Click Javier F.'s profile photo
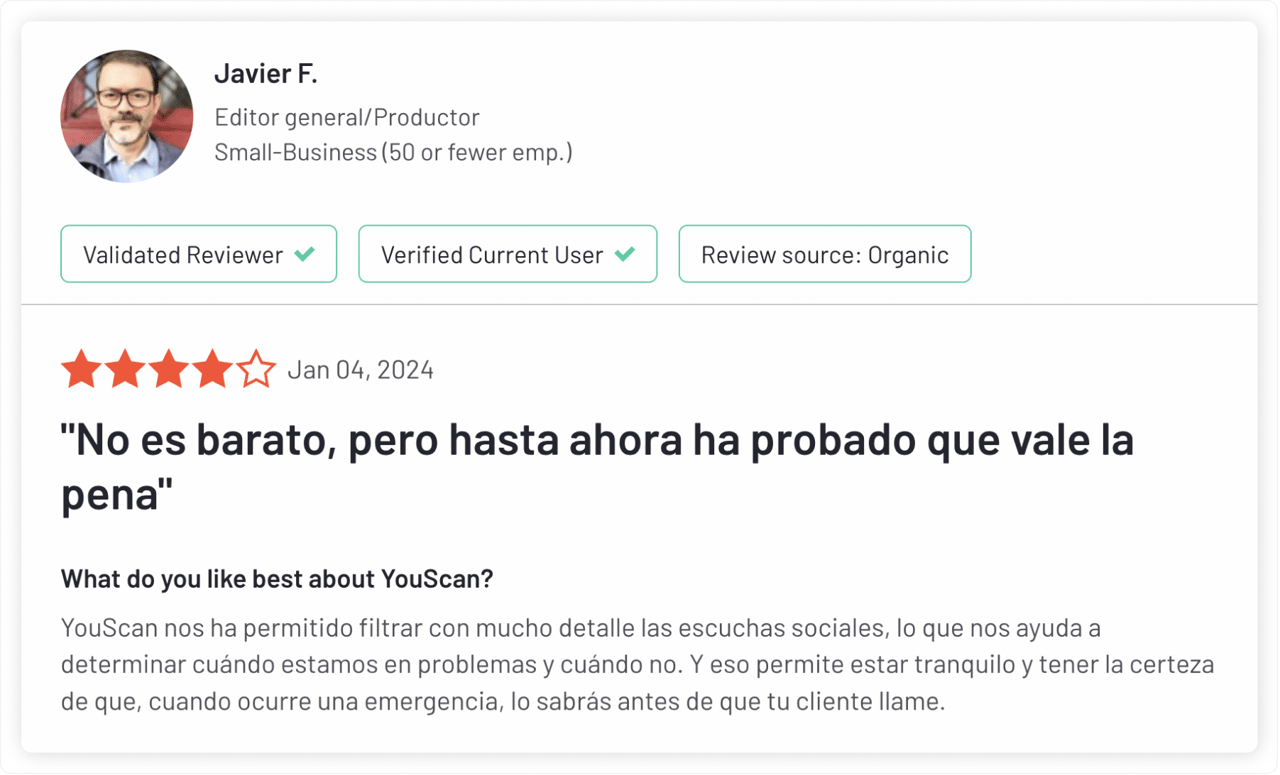 (126, 116)
